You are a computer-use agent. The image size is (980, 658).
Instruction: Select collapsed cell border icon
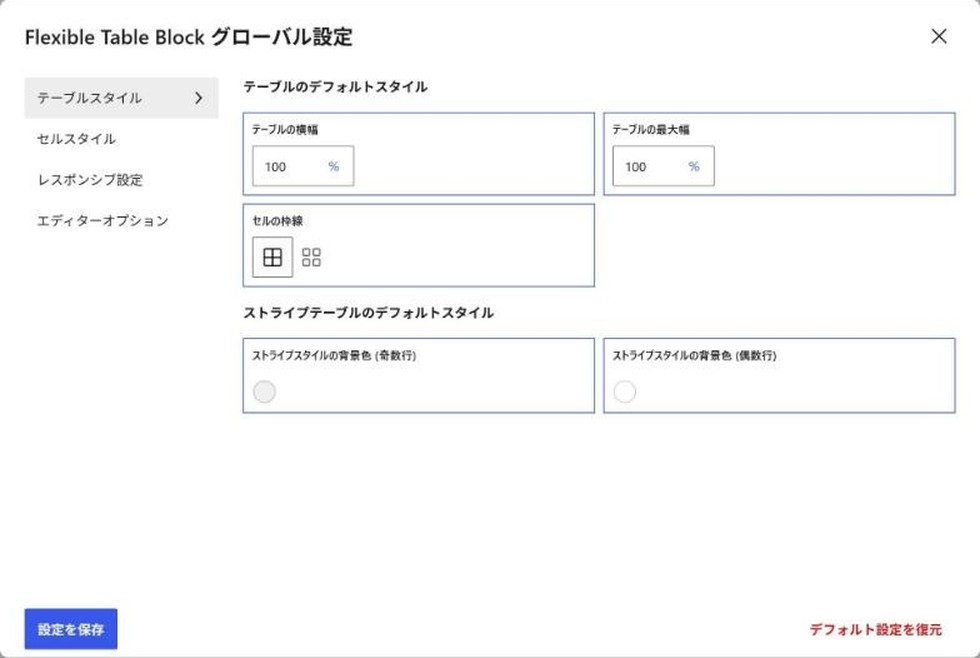click(x=272, y=257)
